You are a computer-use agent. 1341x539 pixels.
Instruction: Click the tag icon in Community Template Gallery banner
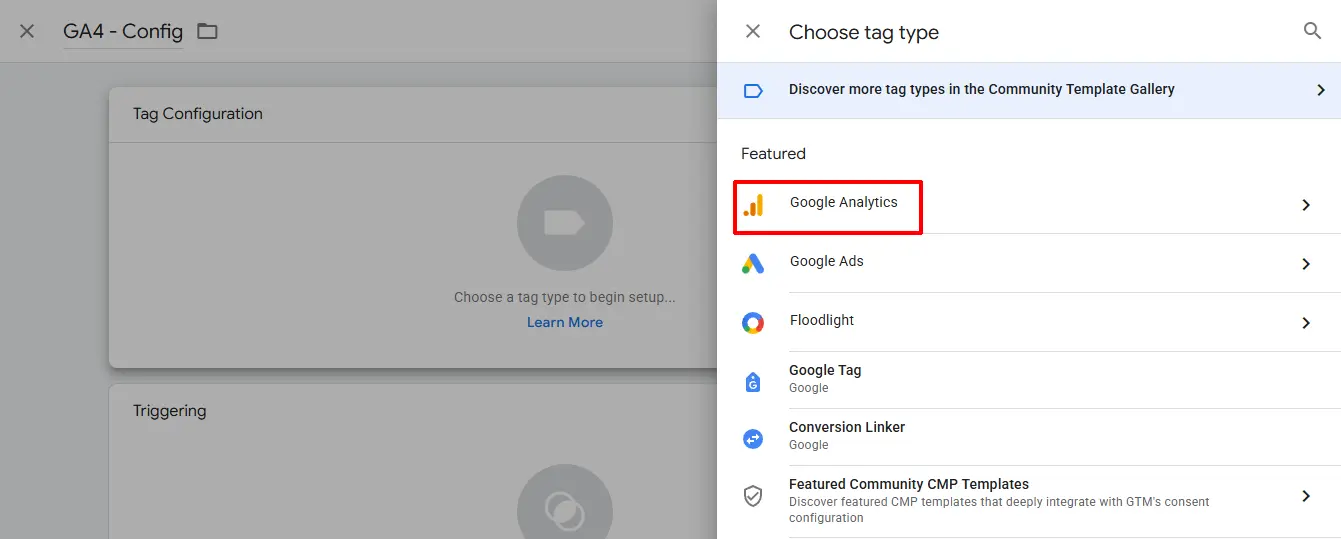point(753,90)
